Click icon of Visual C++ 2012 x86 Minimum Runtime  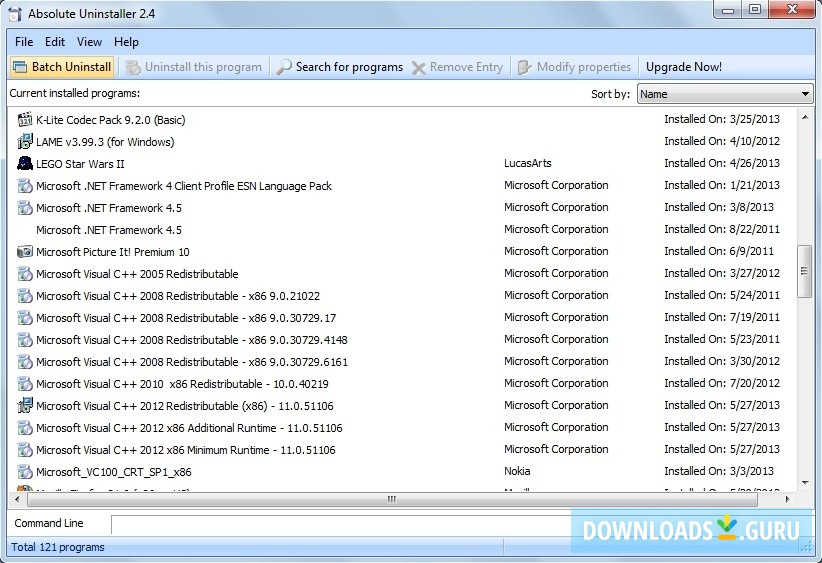coord(25,450)
